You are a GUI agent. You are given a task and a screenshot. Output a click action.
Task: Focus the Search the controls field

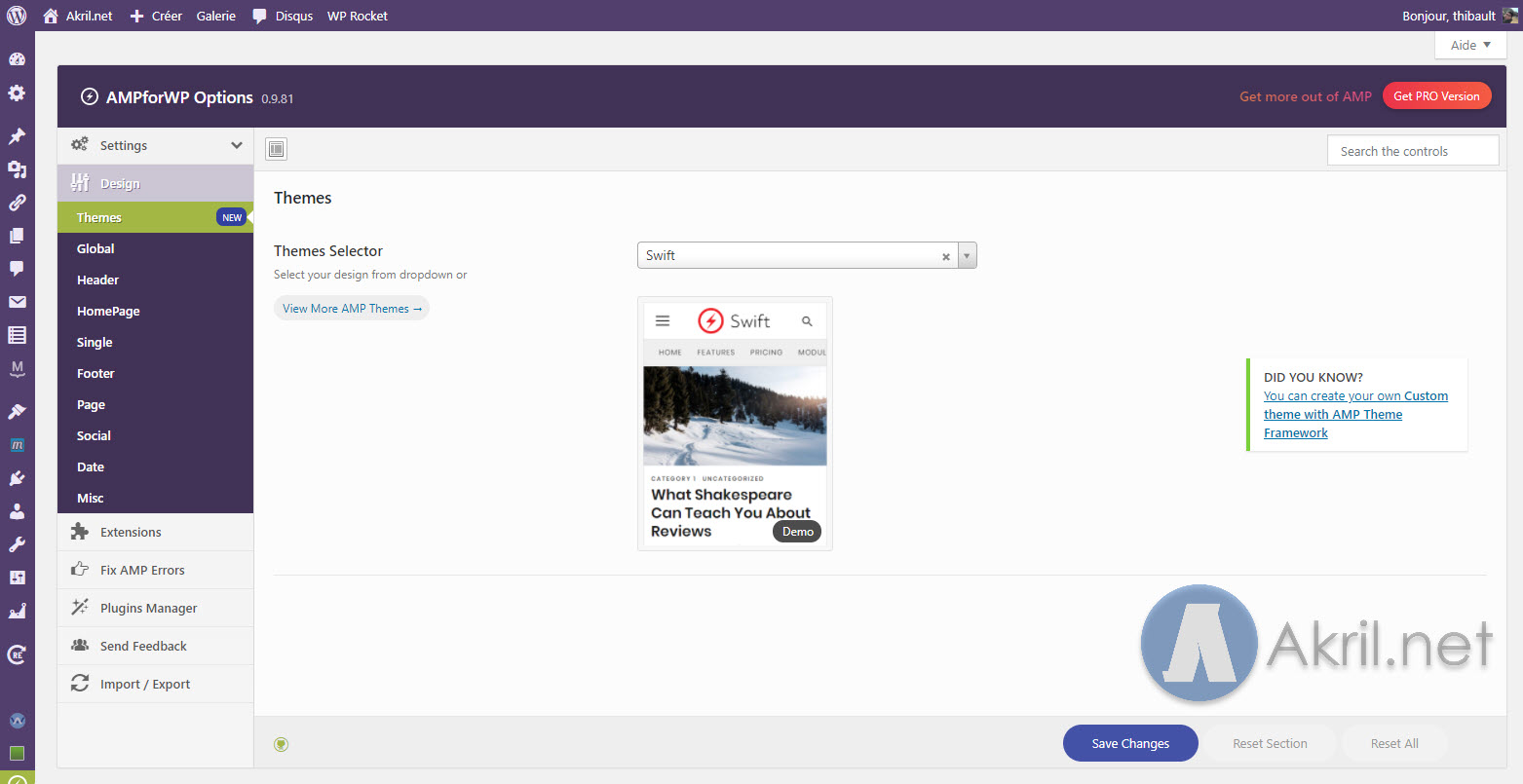tap(1413, 151)
